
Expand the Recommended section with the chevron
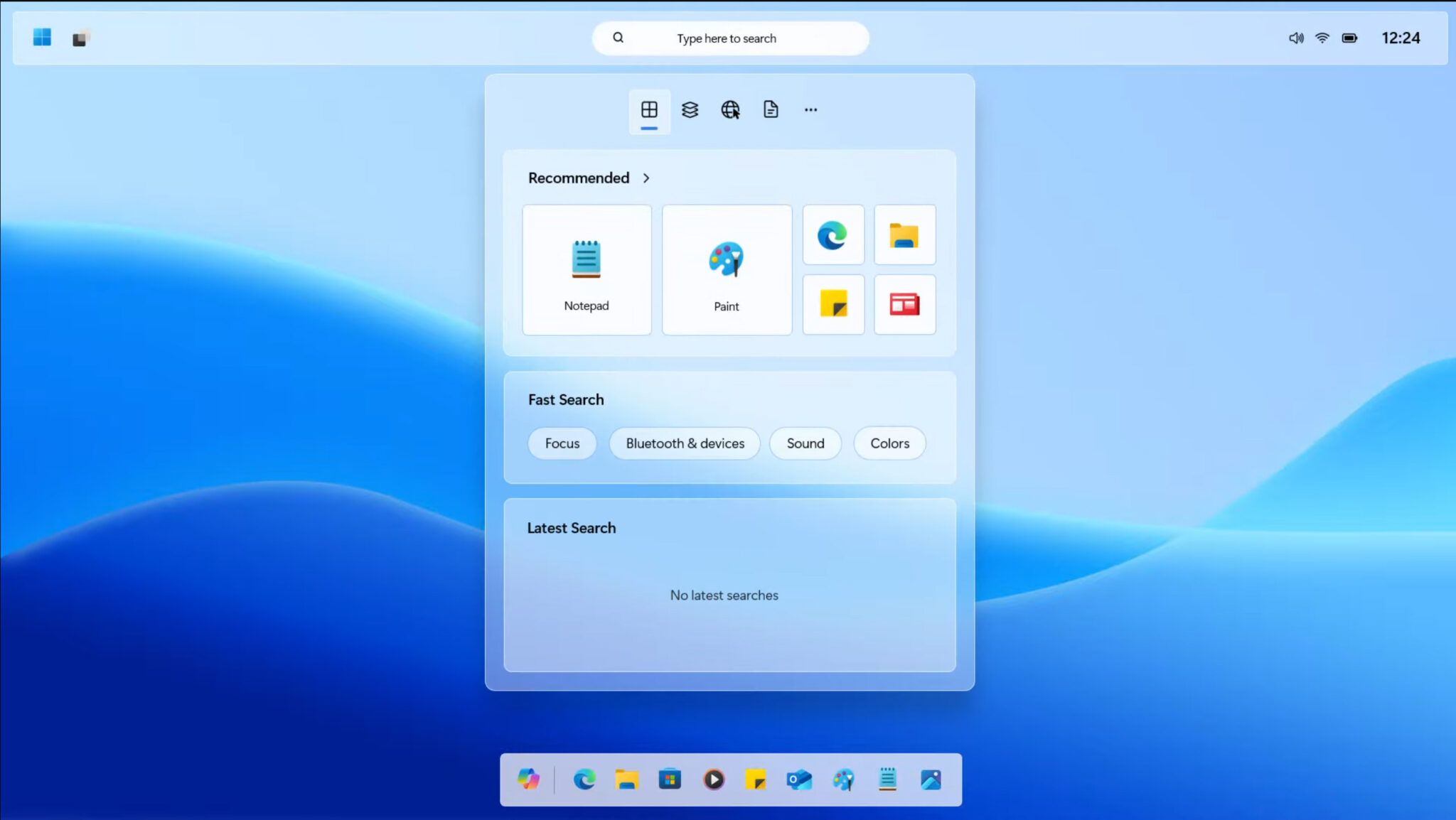646,178
